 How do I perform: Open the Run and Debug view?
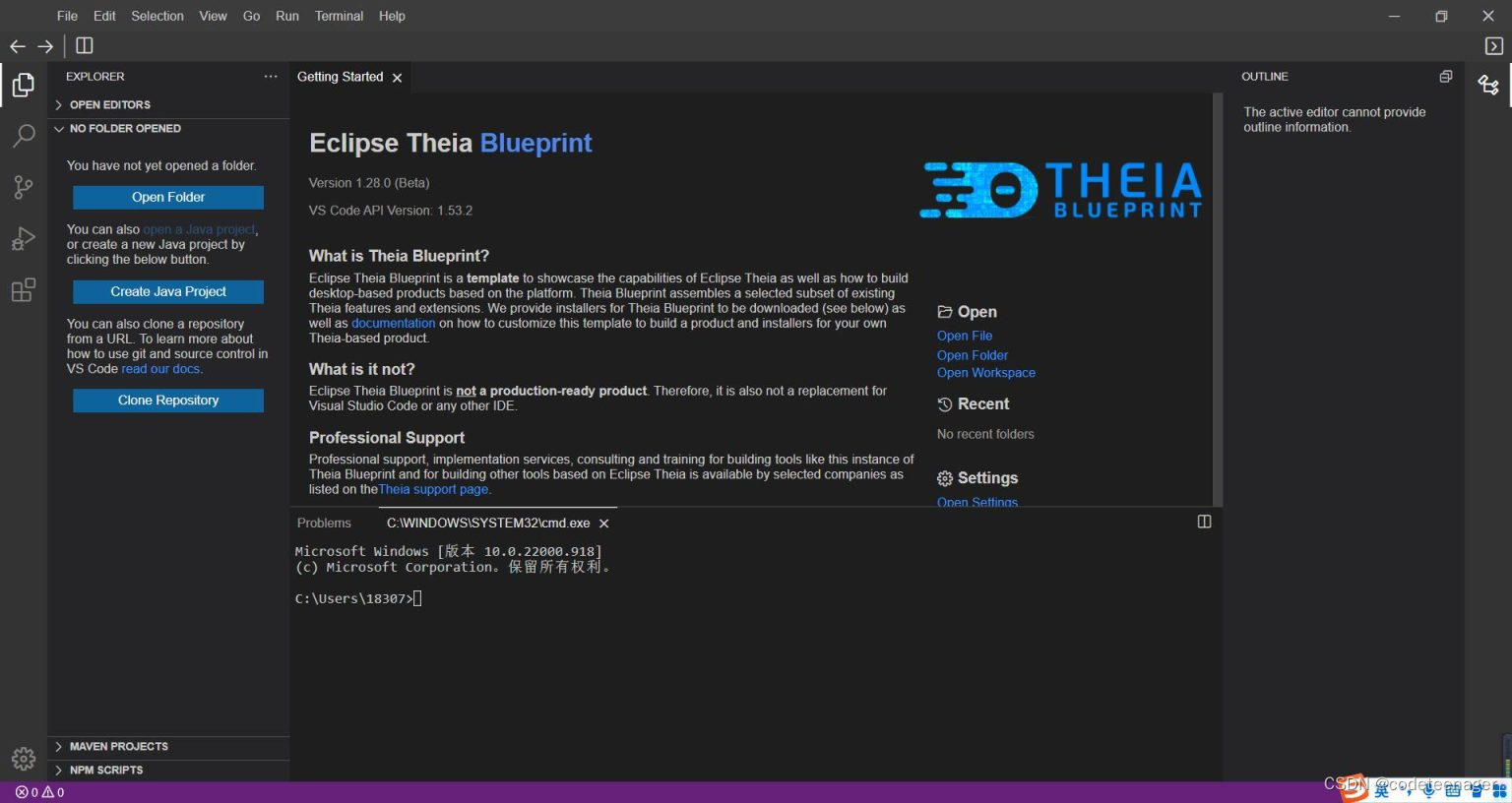click(23, 238)
